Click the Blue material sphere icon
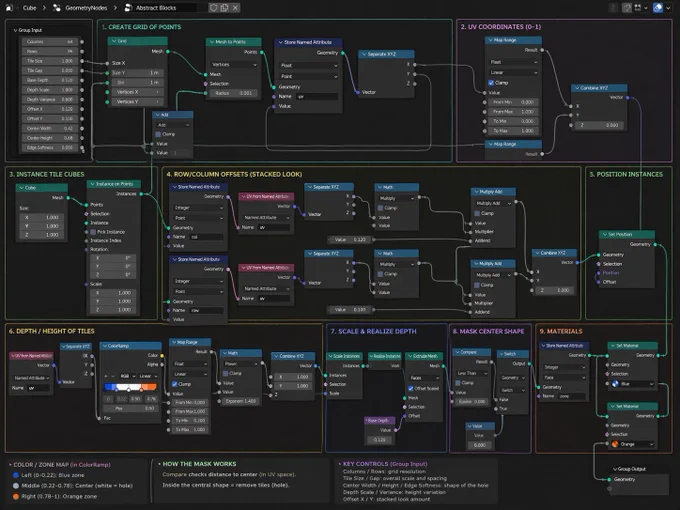The image size is (680, 510). click(x=615, y=383)
